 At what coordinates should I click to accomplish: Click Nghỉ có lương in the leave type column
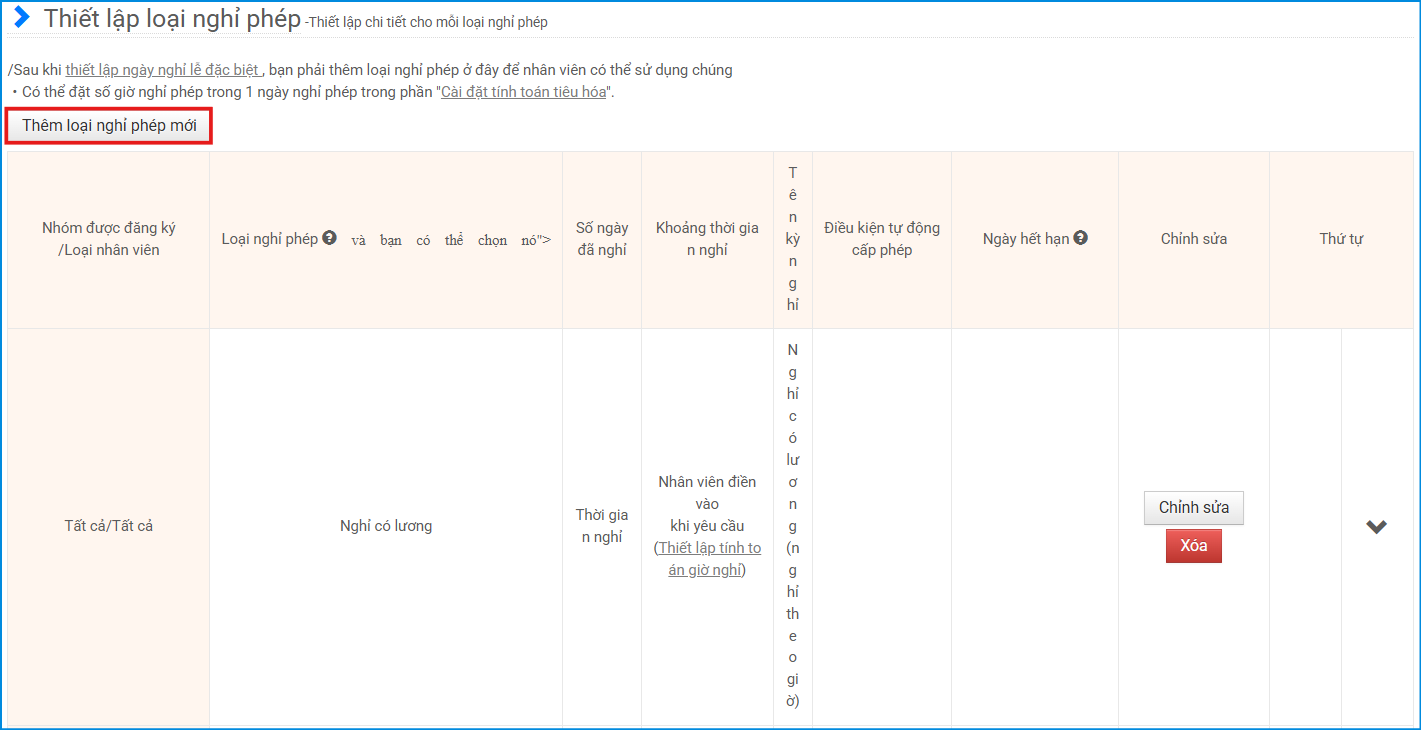pyautogui.click(x=386, y=526)
